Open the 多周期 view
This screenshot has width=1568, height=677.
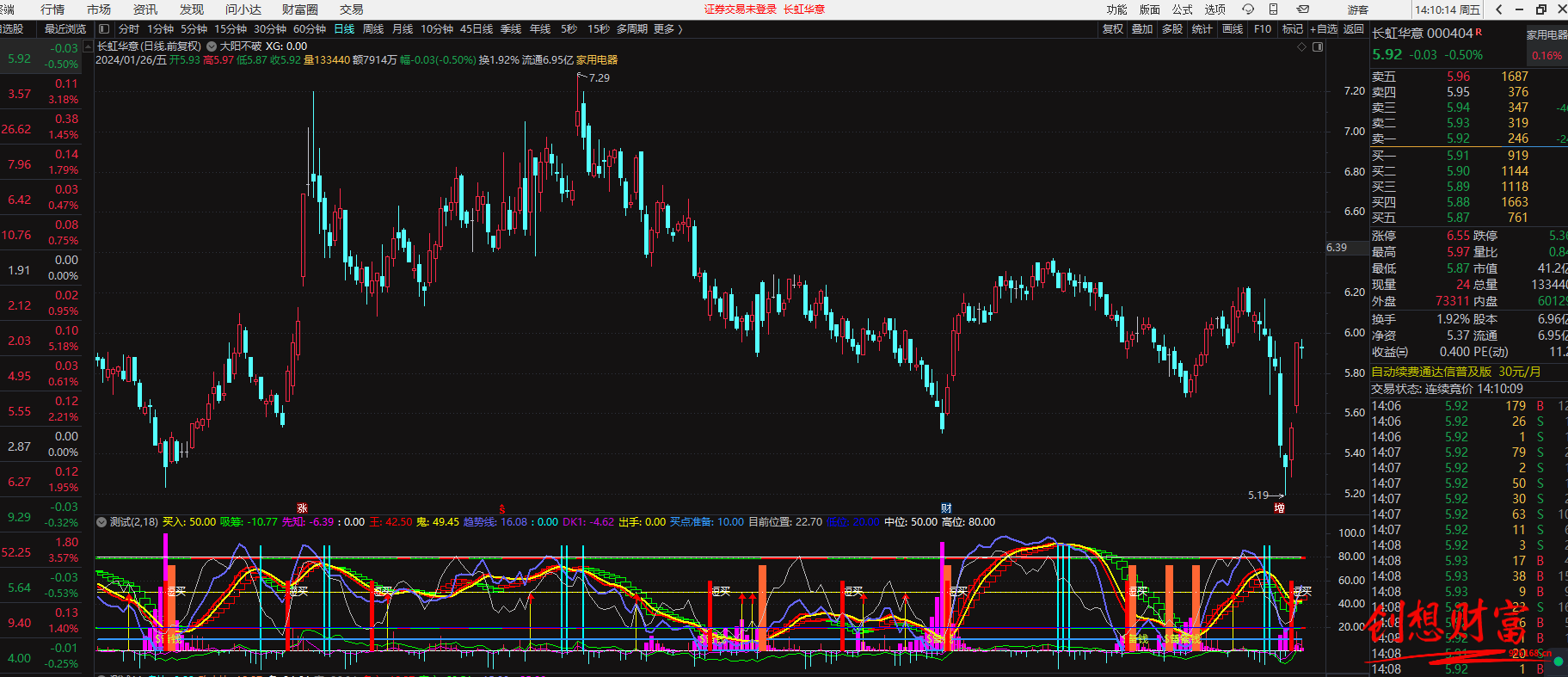tap(631, 29)
